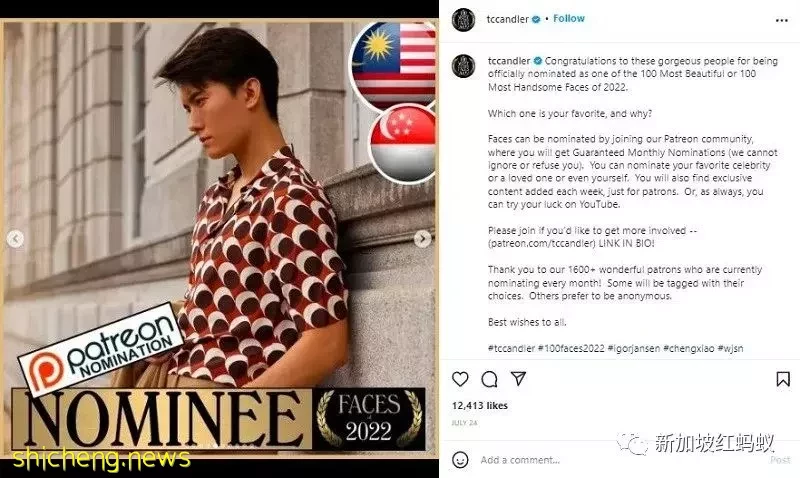Open the tccandler username in the header

[x=508, y=19]
